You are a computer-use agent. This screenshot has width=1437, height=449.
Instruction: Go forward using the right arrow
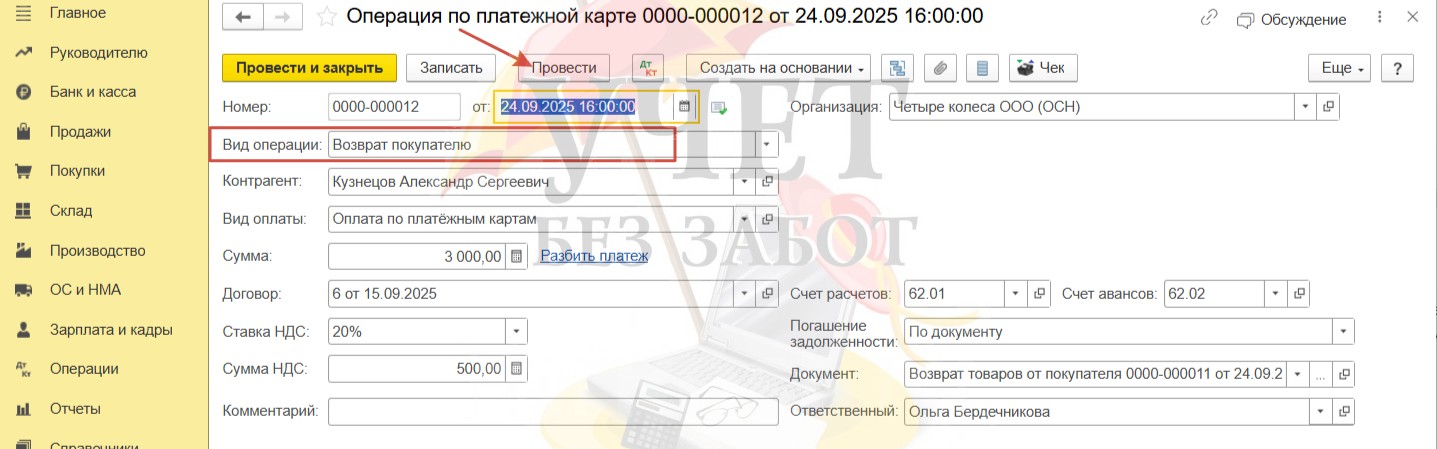coord(283,17)
